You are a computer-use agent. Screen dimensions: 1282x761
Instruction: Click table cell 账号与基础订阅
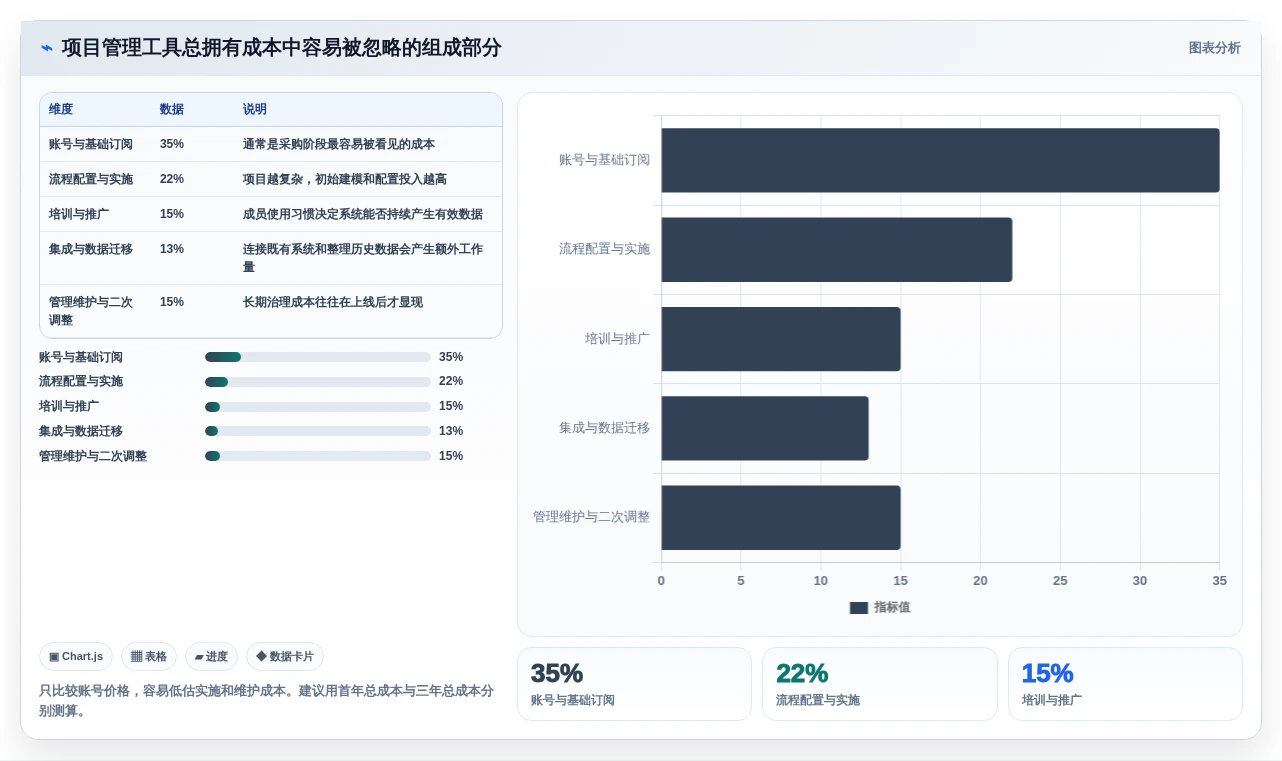pos(91,144)
